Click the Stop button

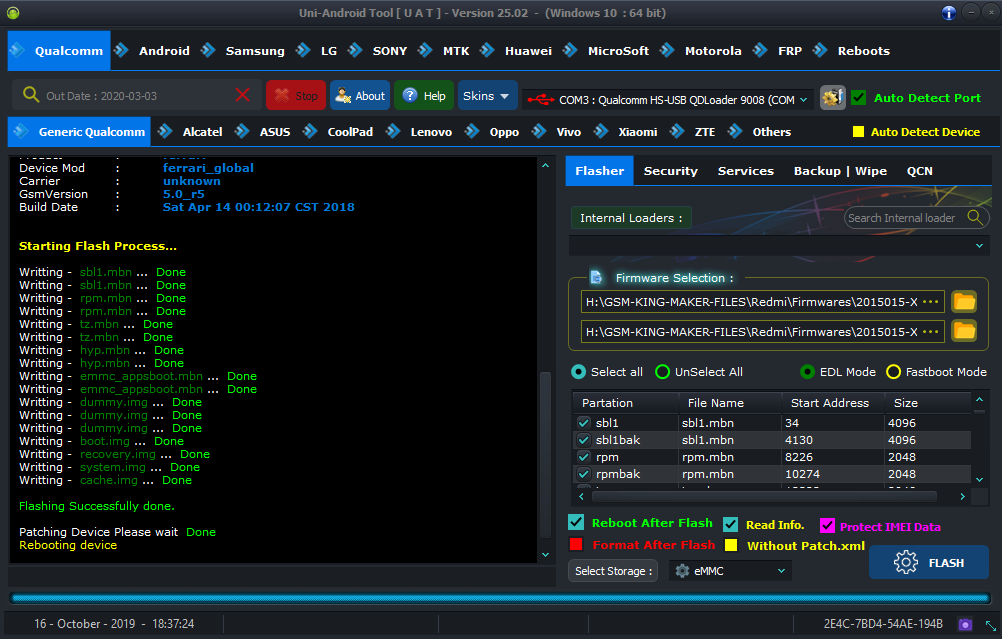pyautogui.click(x=296, y=95)
